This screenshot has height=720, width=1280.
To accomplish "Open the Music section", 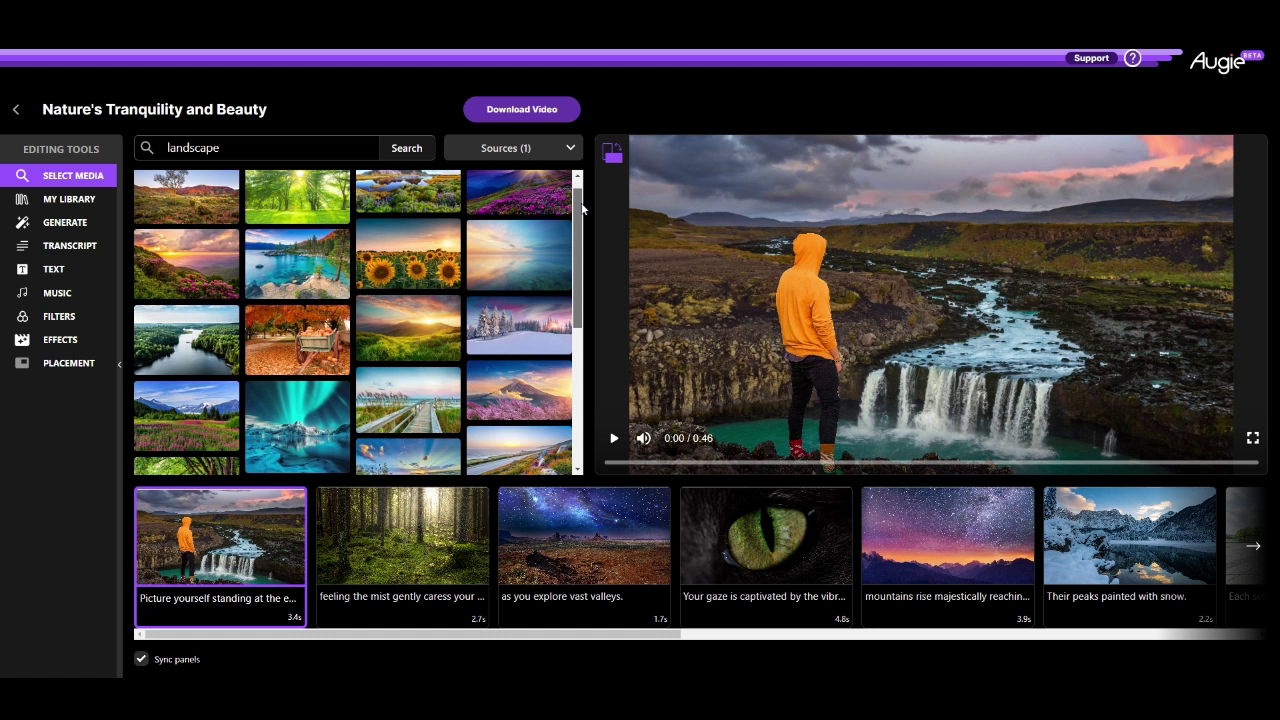I will [58, 292].
